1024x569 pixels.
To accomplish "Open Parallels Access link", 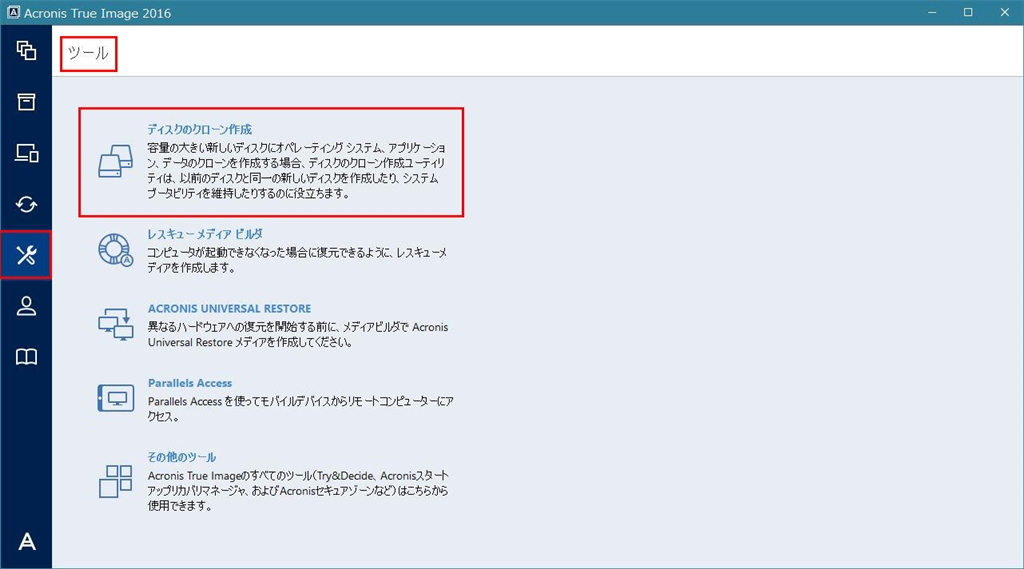I will 189,383.
